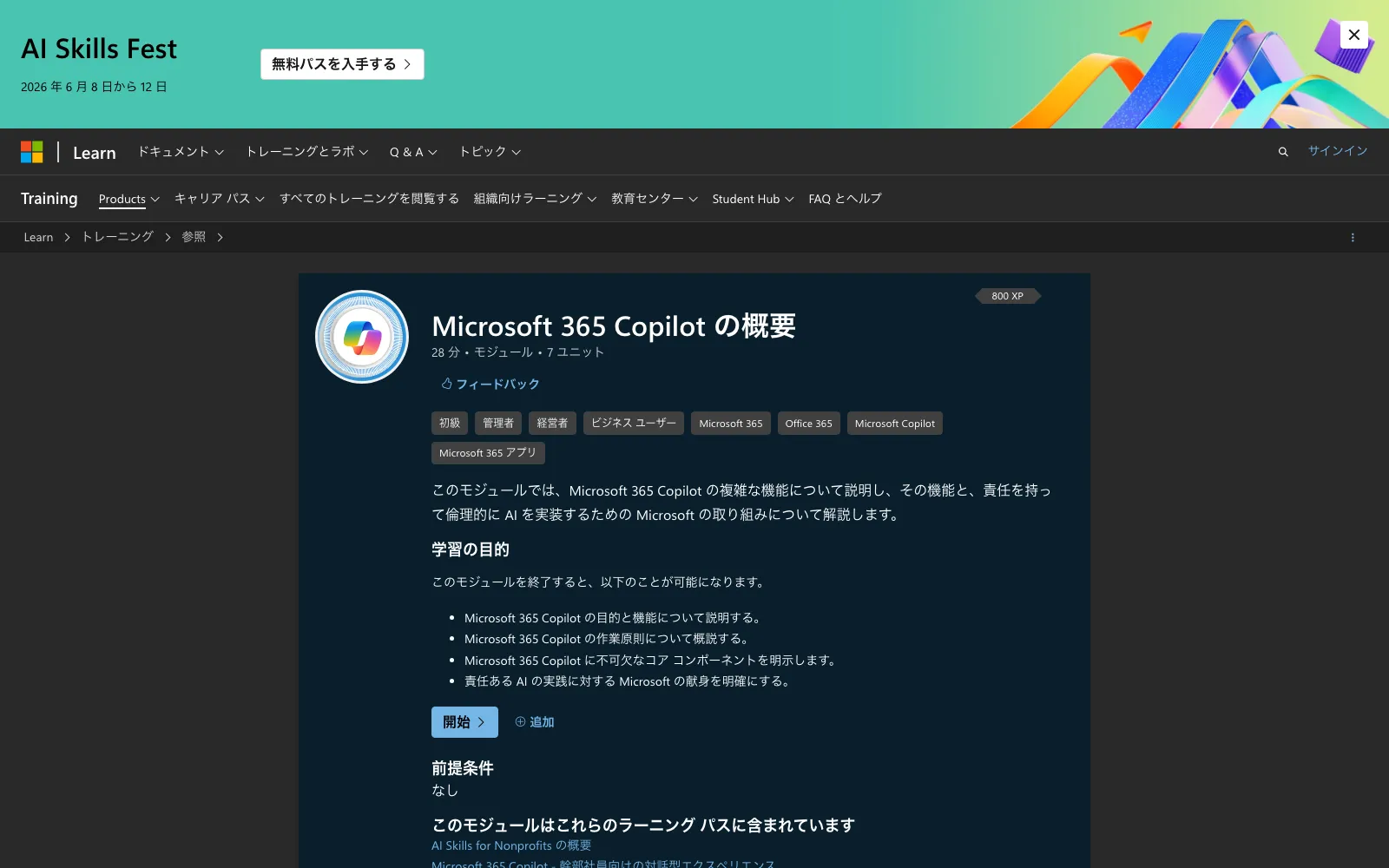Viewport: 1389px width, 868px height.
Task: Select the Microsoft Copilot tag
Action: (x=895, y=423)
